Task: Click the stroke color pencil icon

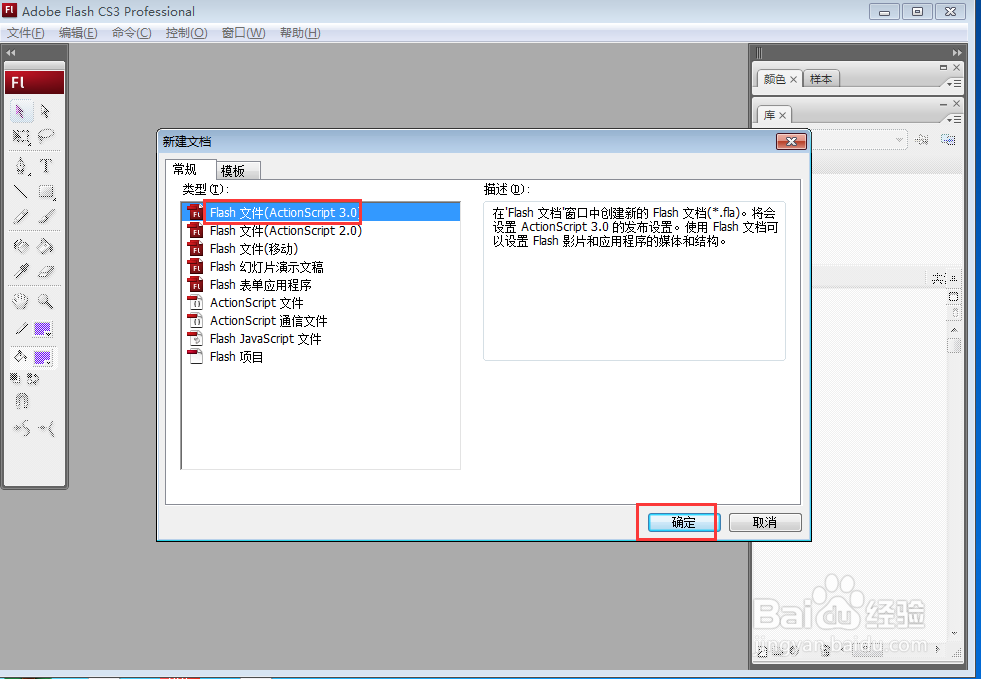Action: coord(21,328)
